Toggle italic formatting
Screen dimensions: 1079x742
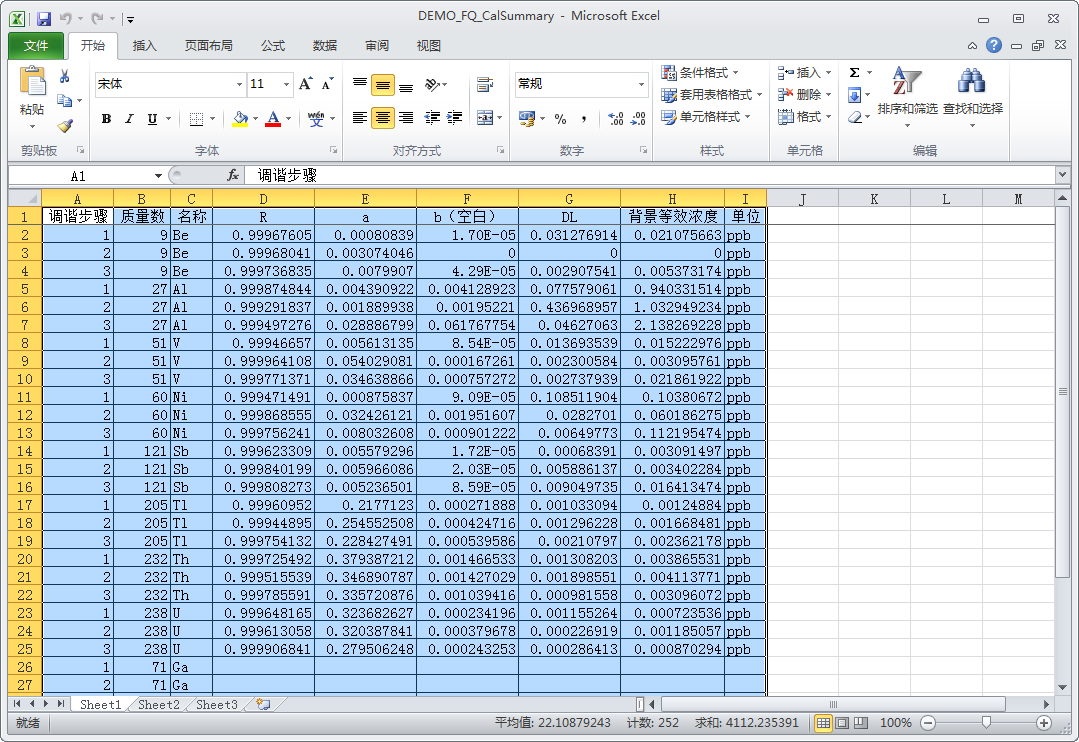(129, 119)
